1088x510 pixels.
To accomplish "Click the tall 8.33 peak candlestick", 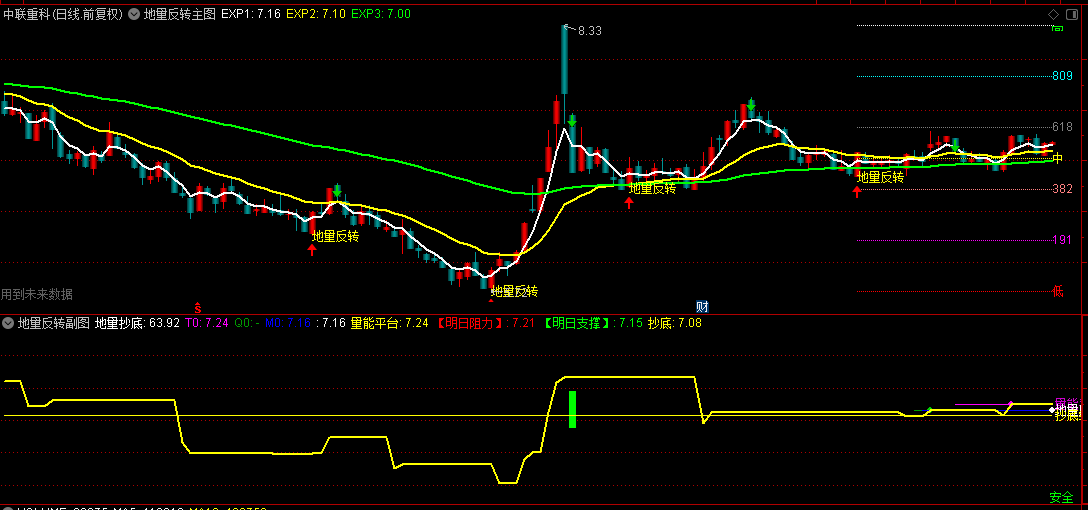I will (x=564, y=61).
